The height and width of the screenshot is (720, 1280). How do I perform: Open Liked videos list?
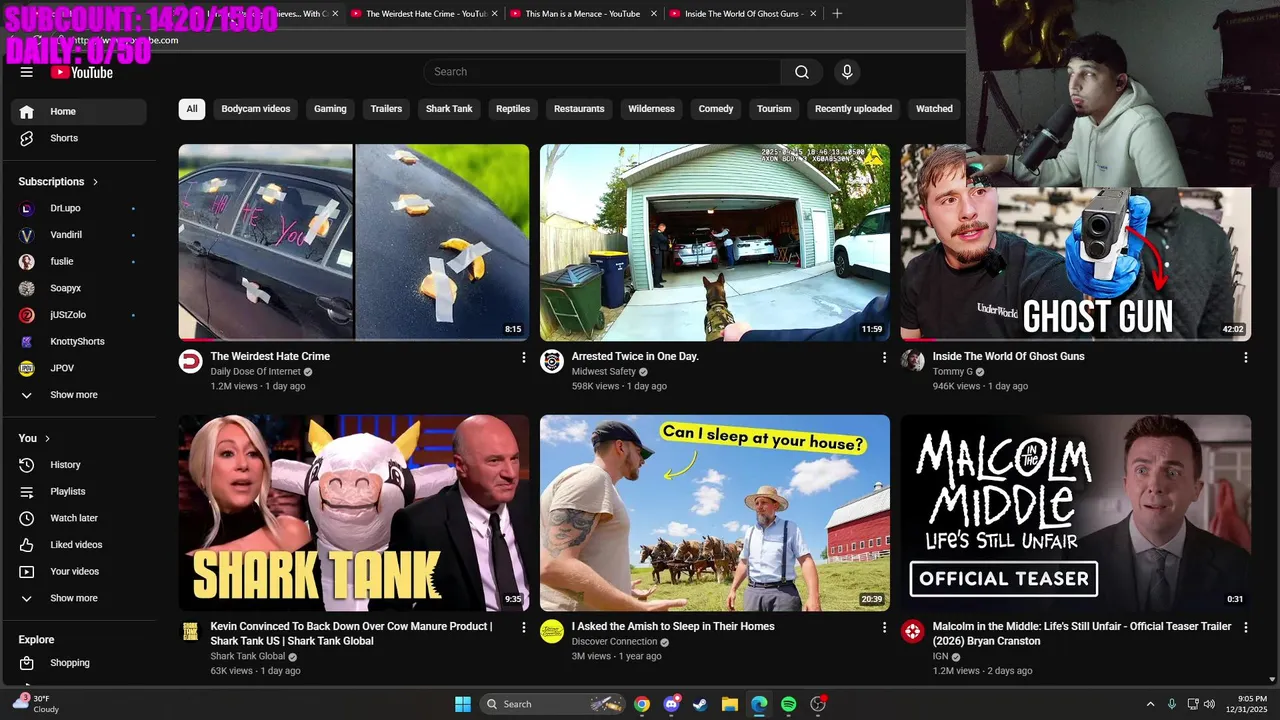(79, 545)
